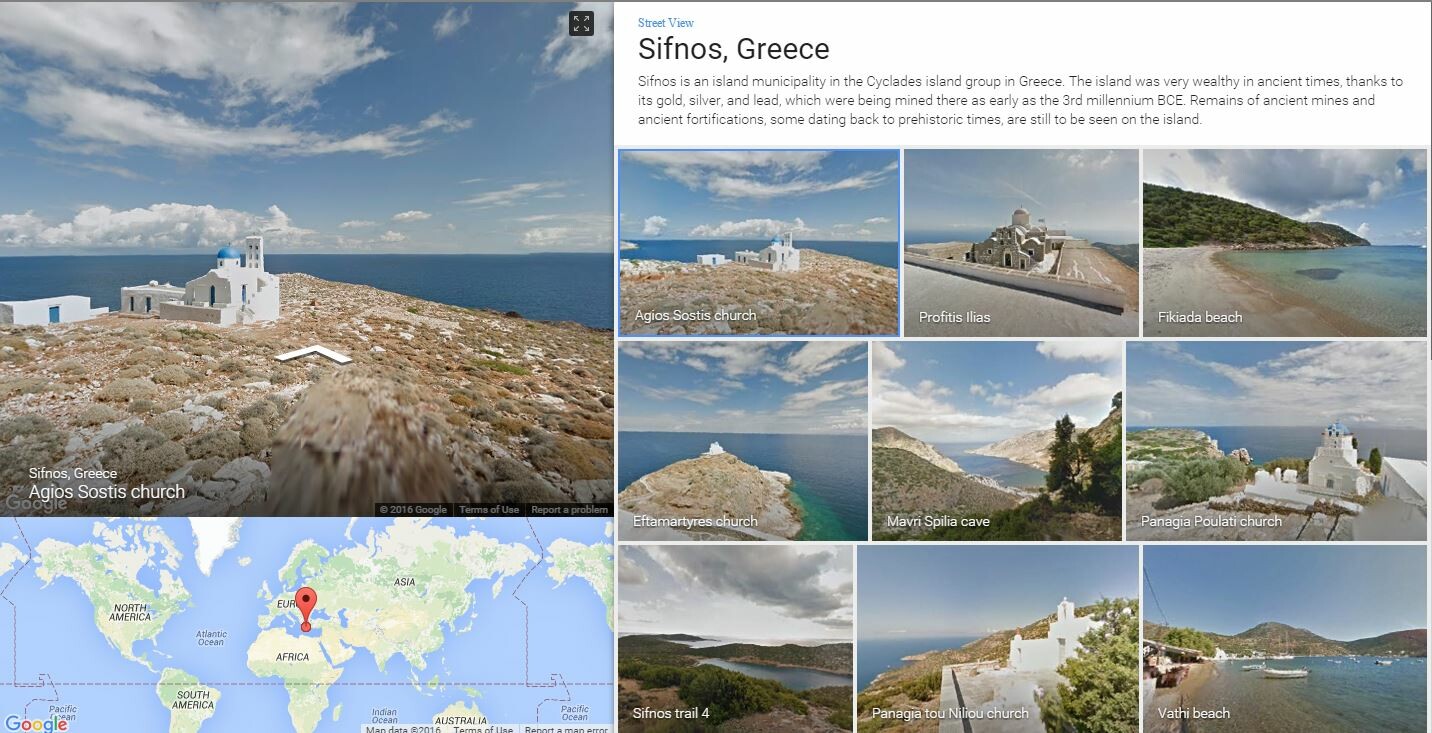View Panagia Poulati church thumbnail
Viewport: 1432px width, 733px height.
(1276, 441)
